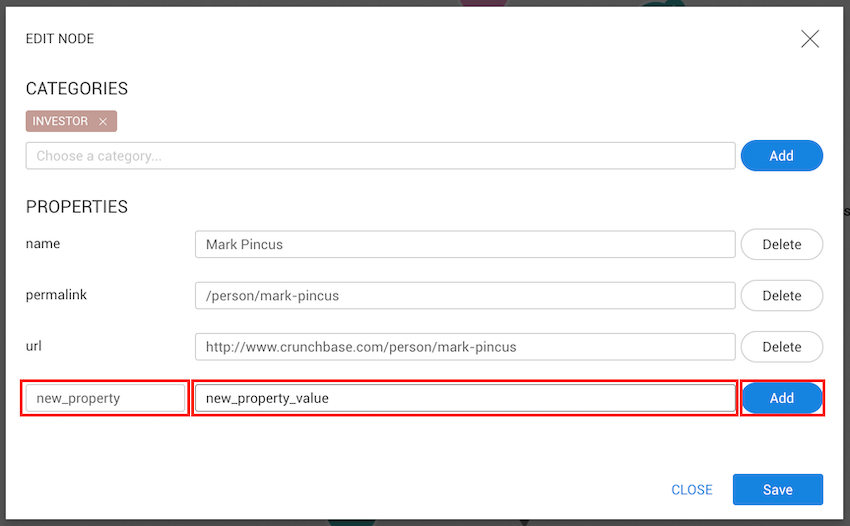Focus the name field containing Mark Pincus
The width and height of the screenshot is (850, 526).
point(465,244)
